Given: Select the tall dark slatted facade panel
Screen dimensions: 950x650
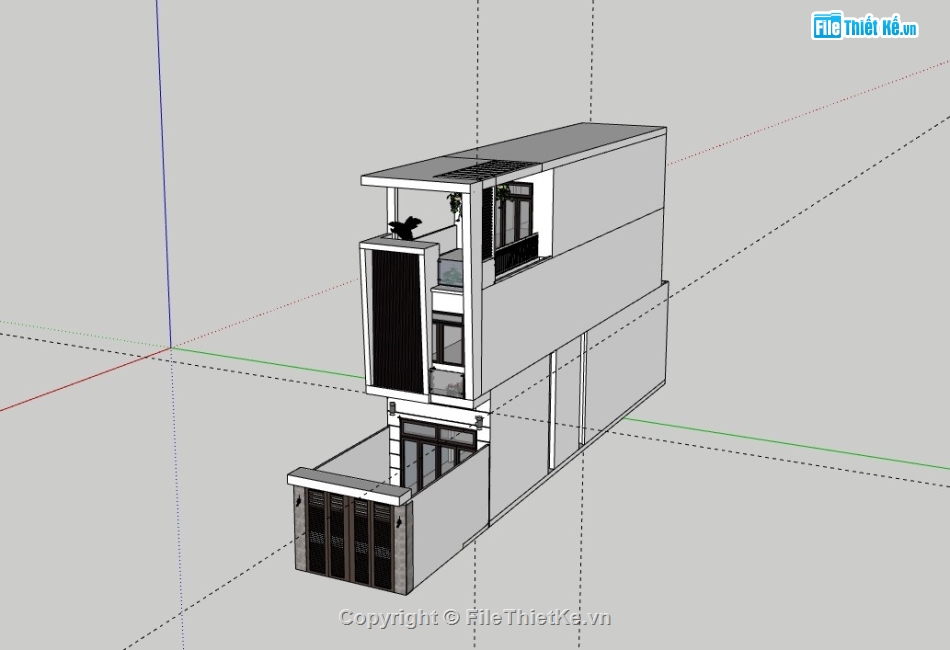Looking at the screenshot, I should click(397, 321).
